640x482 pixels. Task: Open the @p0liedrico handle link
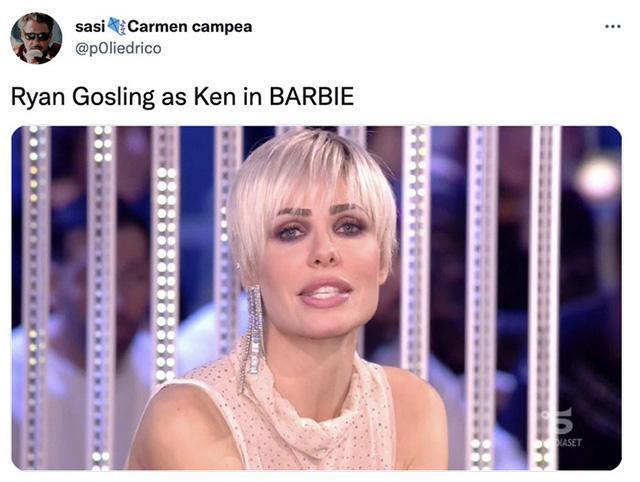click(118, 48)
